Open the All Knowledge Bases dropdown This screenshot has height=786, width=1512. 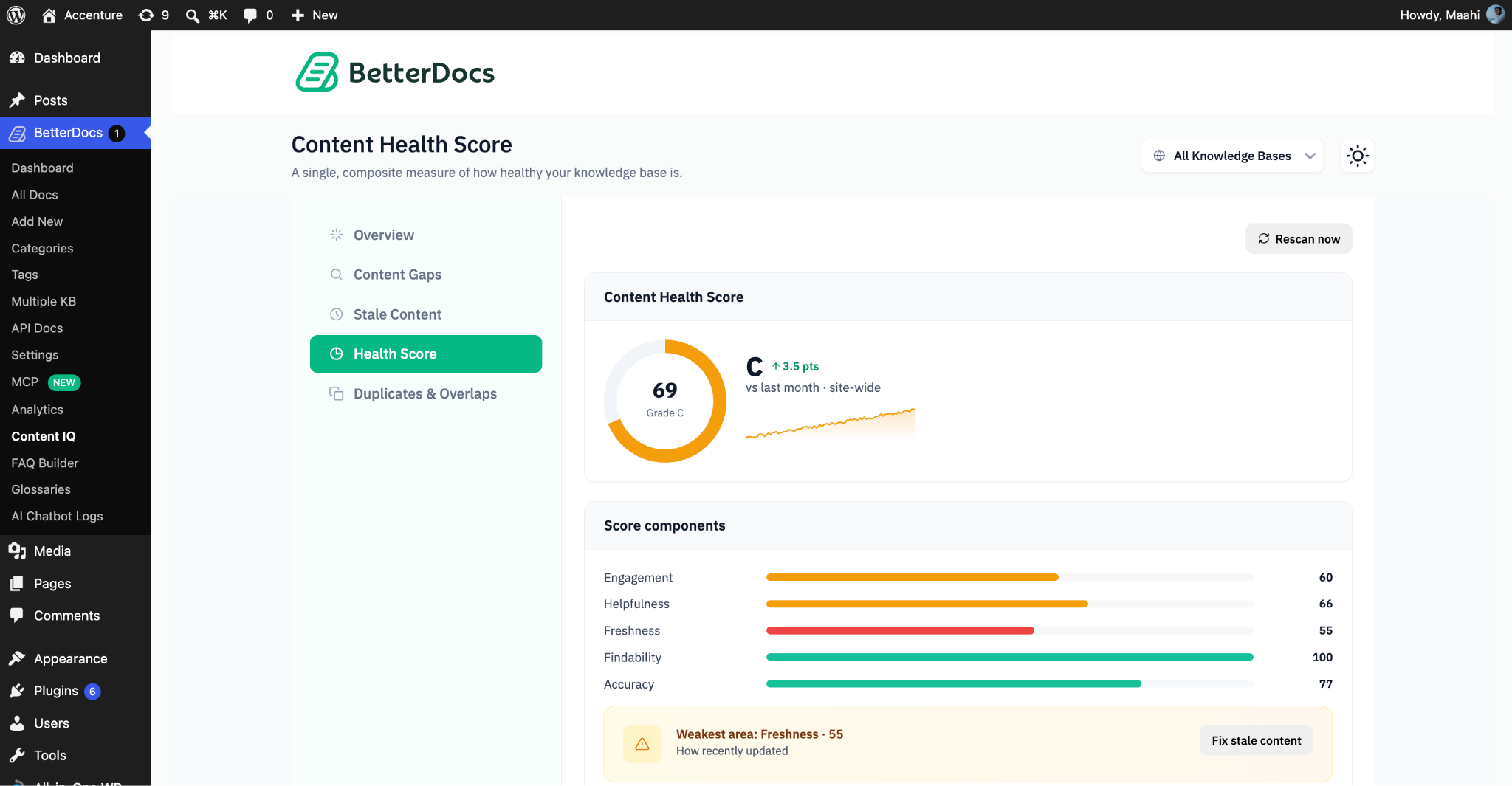(1232, 156)
